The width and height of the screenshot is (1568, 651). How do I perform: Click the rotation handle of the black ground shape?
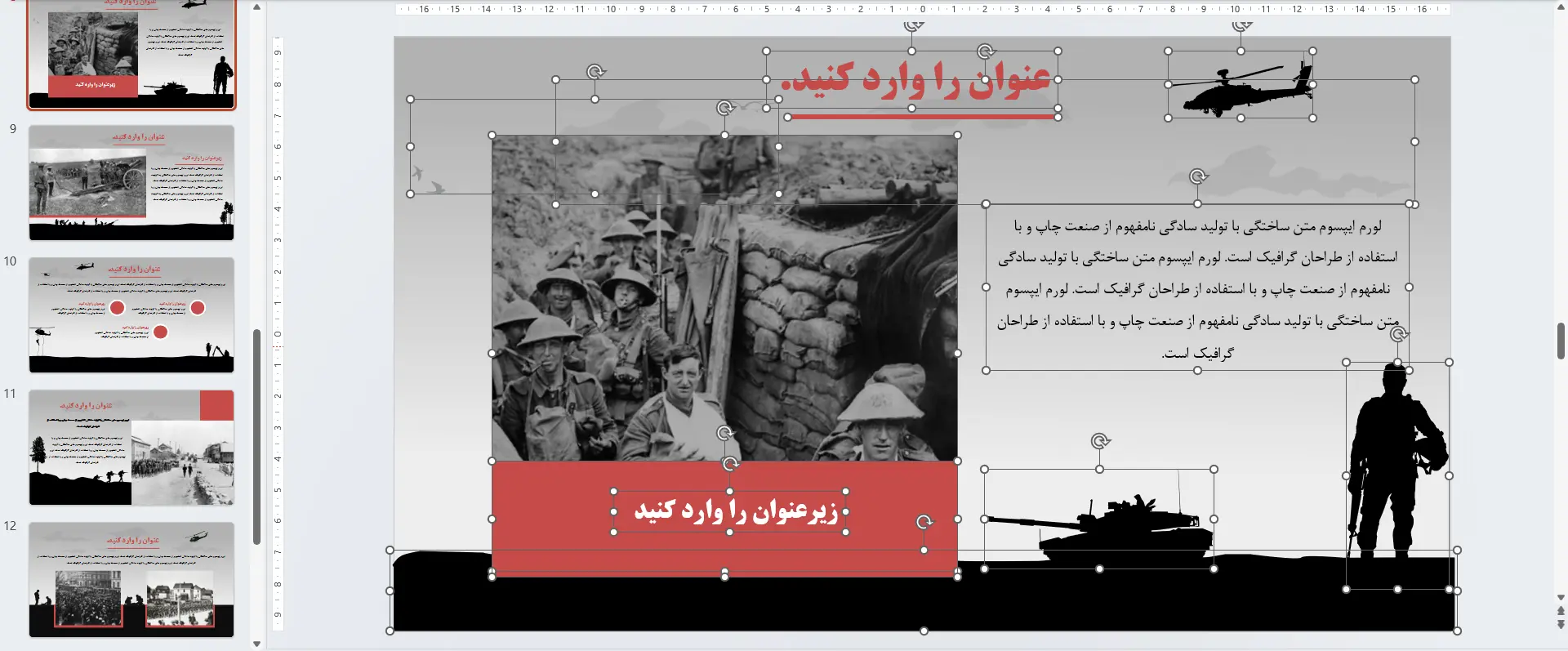[x=924, y=522]
